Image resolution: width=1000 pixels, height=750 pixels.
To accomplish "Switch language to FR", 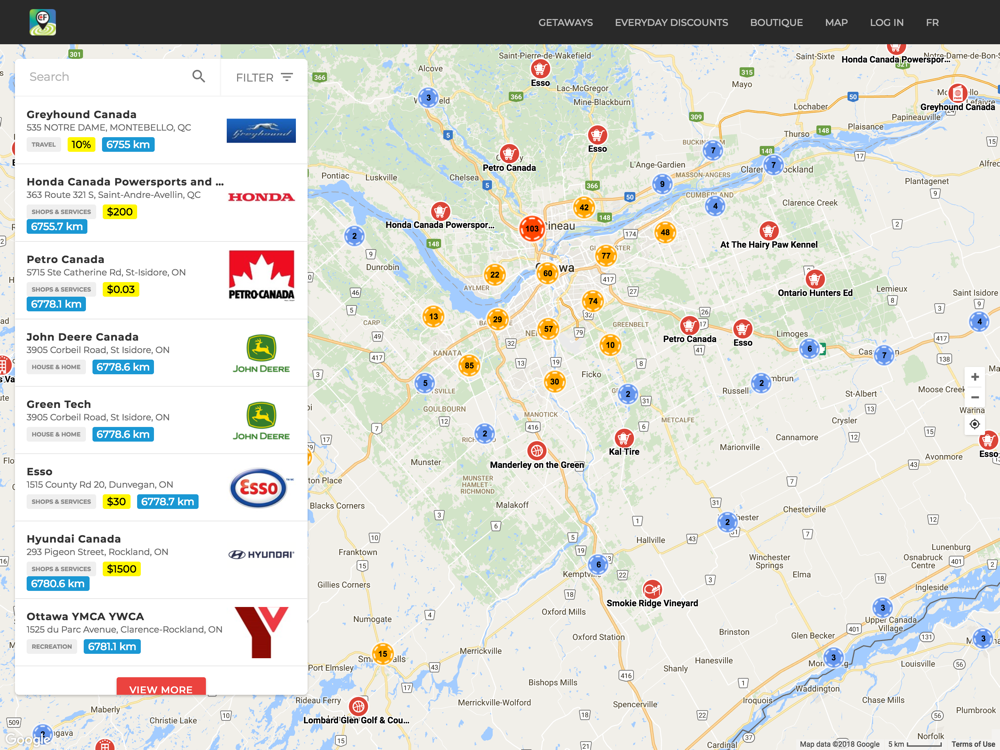I will coord(932,22).
